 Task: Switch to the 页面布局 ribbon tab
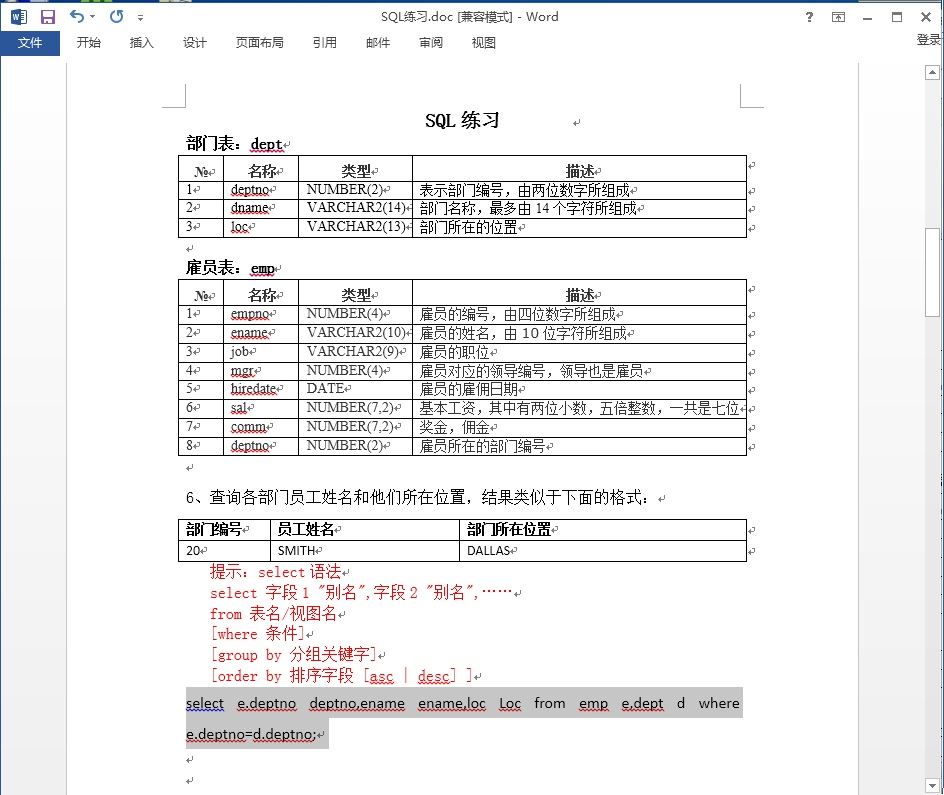259,43
